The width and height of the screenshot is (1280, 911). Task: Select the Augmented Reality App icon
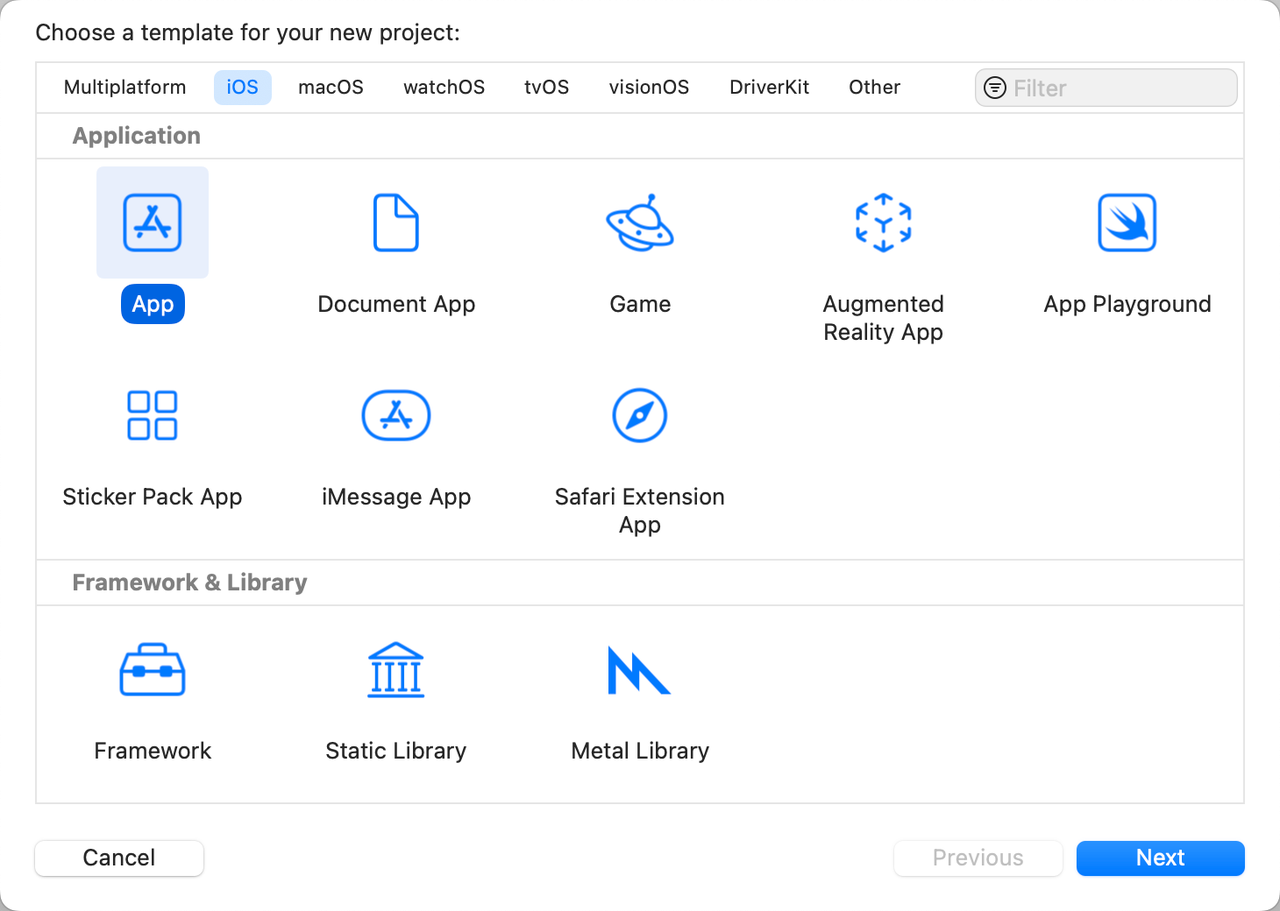pyautogui.click(x=883, y=222)
